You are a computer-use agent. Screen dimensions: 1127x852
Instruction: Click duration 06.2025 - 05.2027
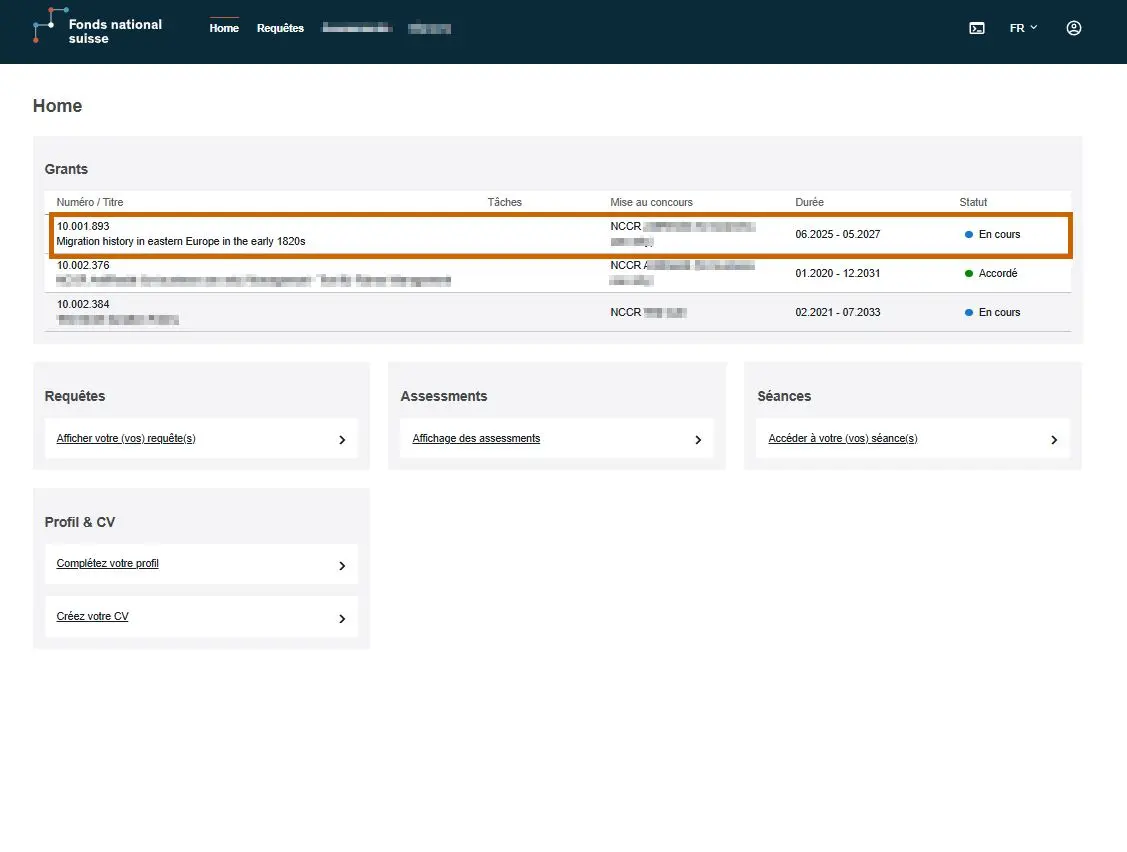(837, 234)
